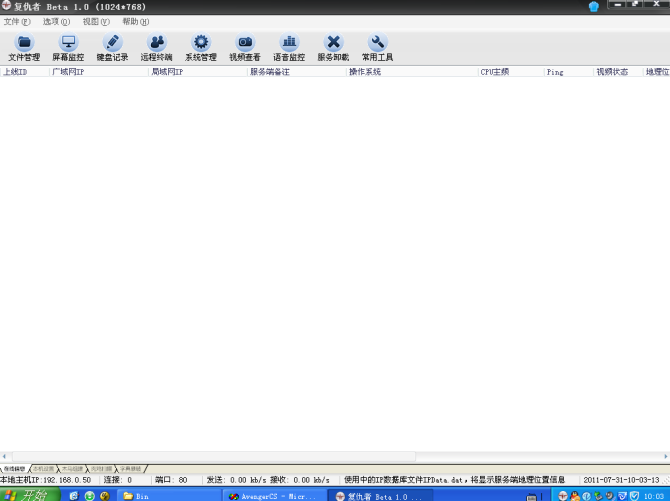The height and width of the screenshot is (501, 670).
Task: Switch to the 本机设置 bottom tab
Action: (44, 469)
